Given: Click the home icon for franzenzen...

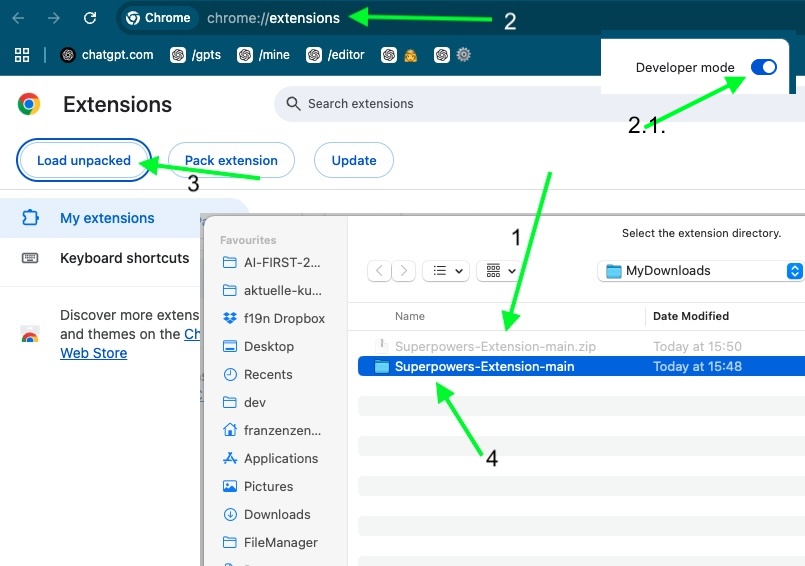Looking at the screenshot, I should pos(230,430).
